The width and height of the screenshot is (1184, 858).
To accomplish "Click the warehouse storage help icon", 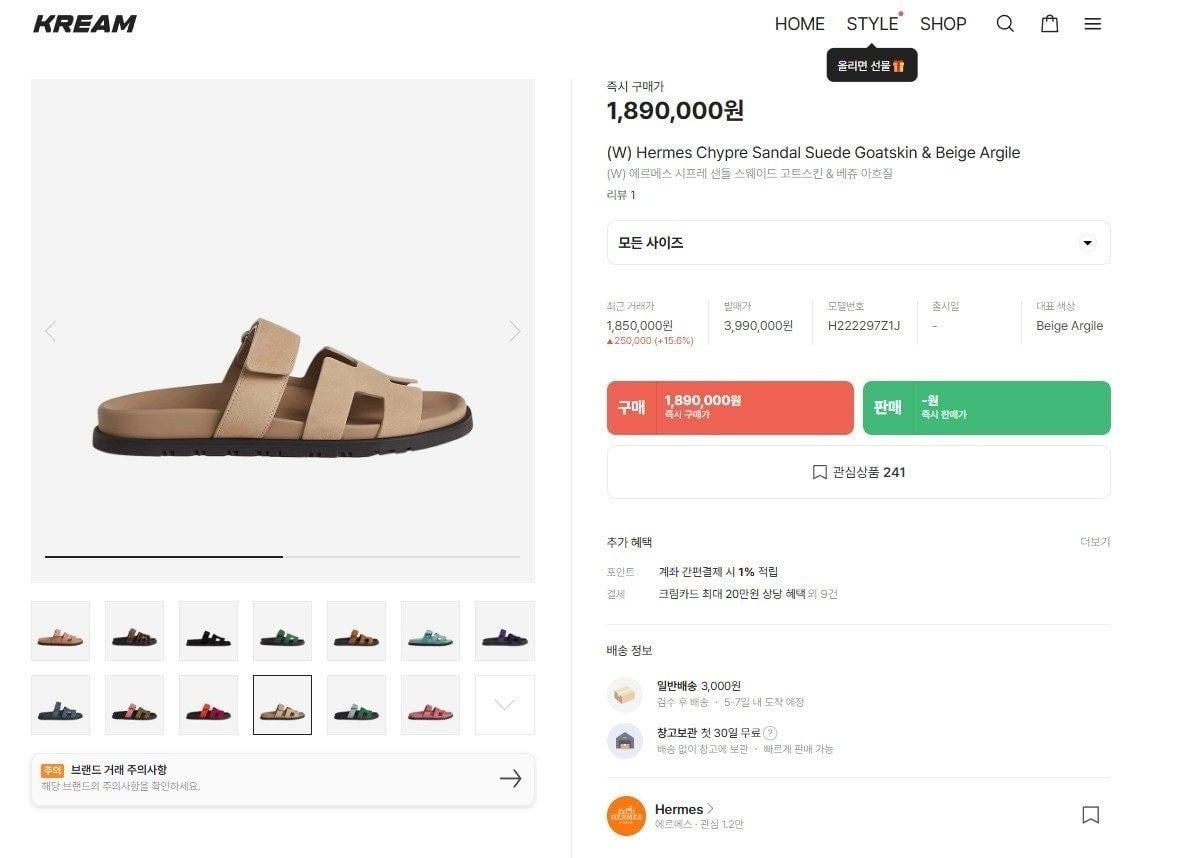I will coord(770,733).
